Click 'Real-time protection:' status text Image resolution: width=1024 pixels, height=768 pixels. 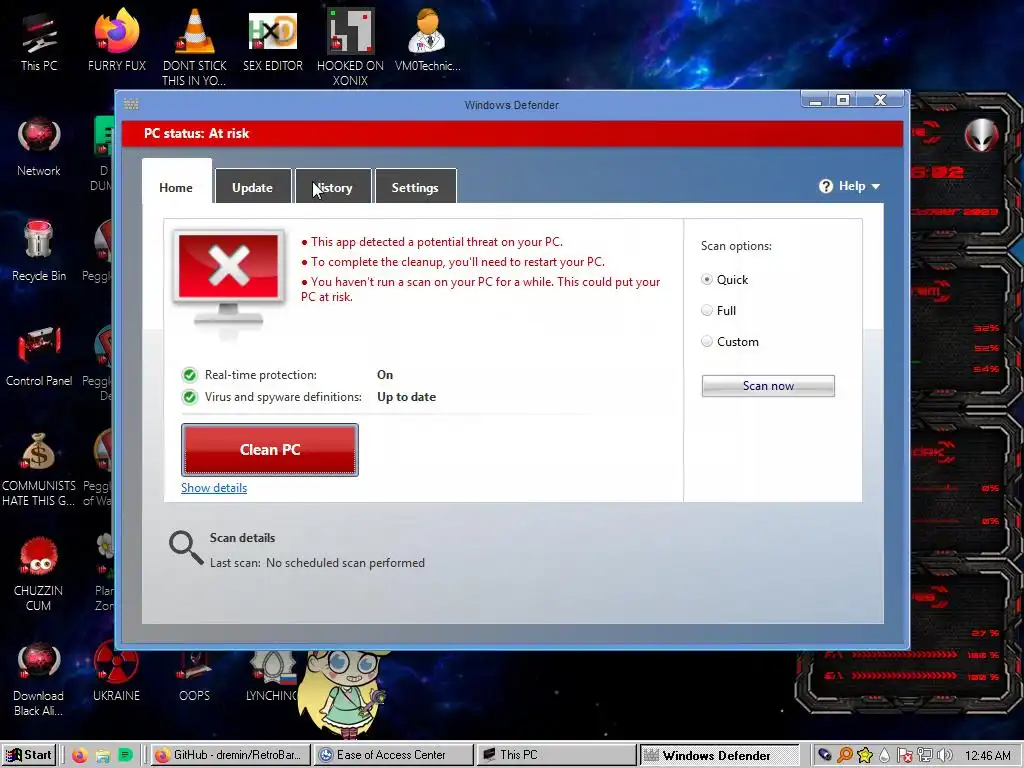pos(261,375)
